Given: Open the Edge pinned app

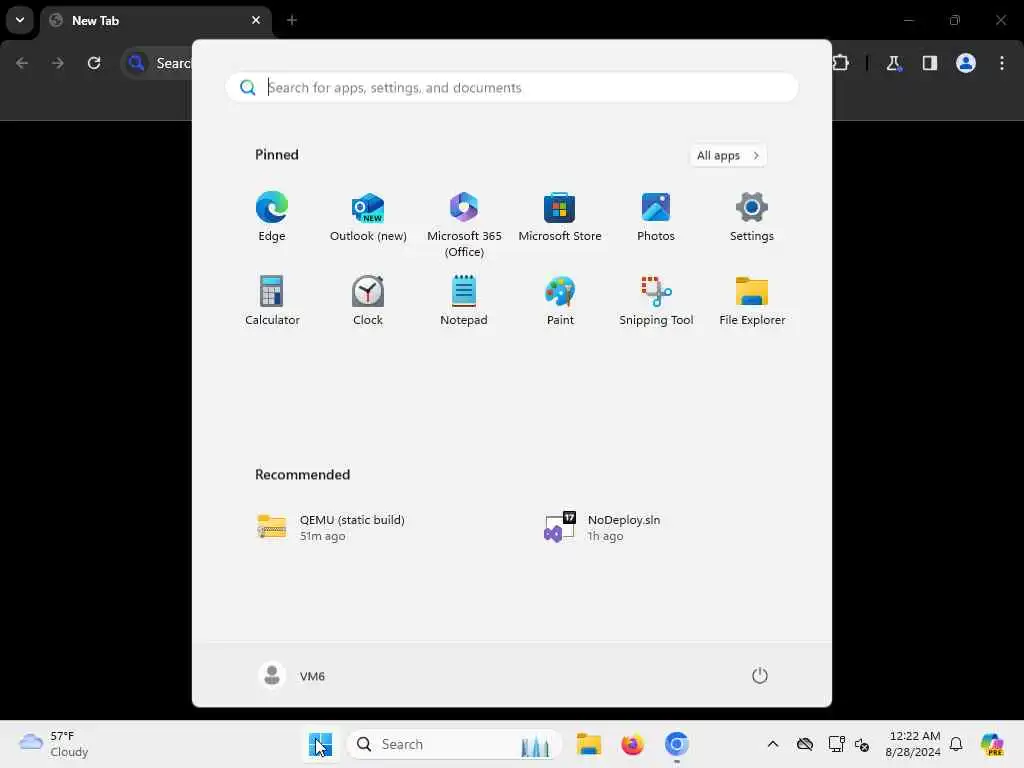Looking at the screenshot, I should coord(272,217).
